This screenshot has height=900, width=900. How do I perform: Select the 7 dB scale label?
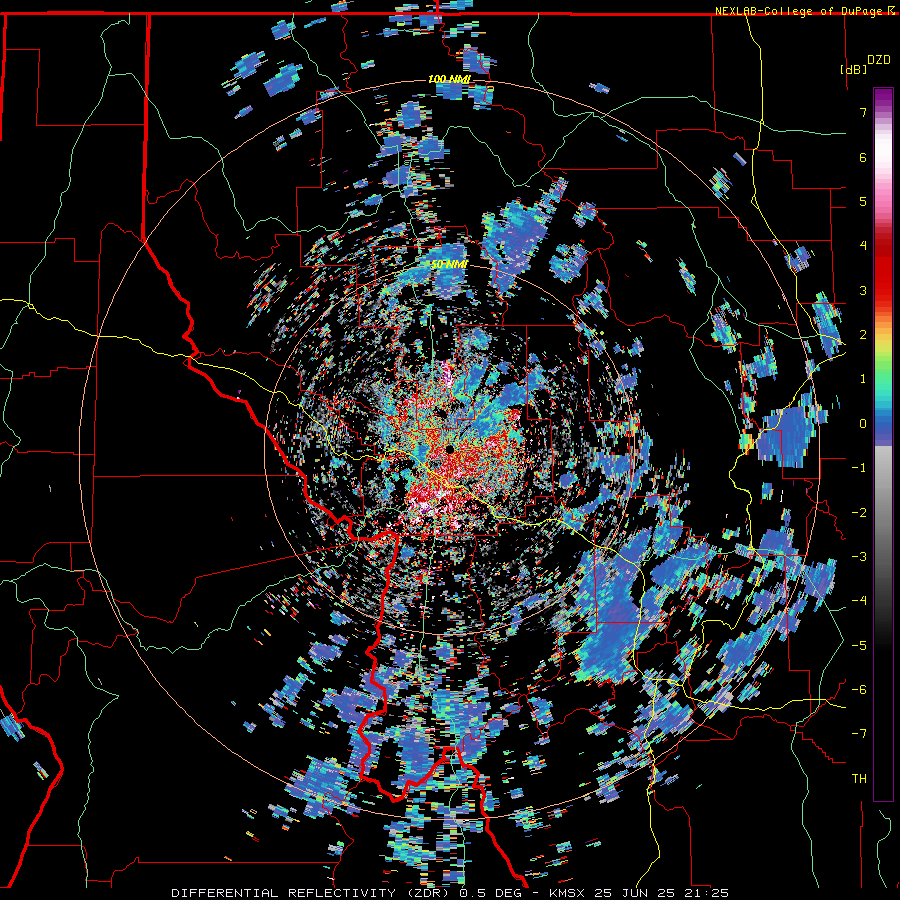tap(863, 112)
